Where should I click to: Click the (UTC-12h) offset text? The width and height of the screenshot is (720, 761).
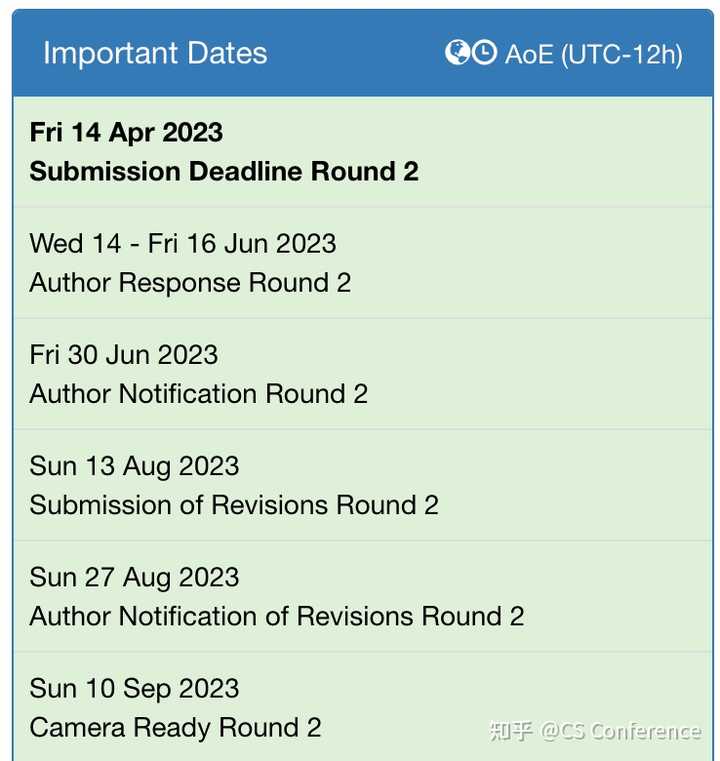[621, 54]
